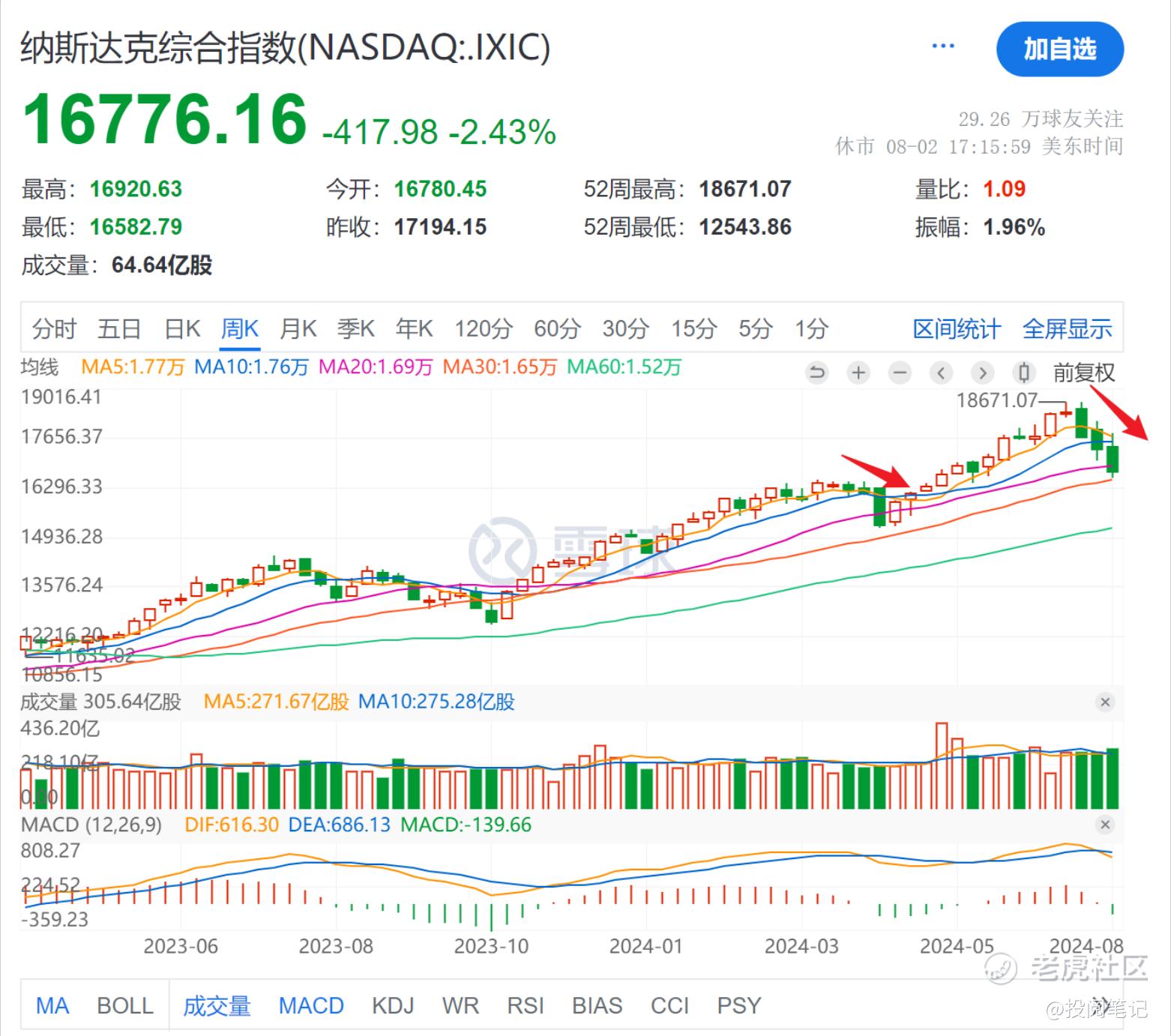Close the 成交量 volume indicator panel

tap(1105, 702)
